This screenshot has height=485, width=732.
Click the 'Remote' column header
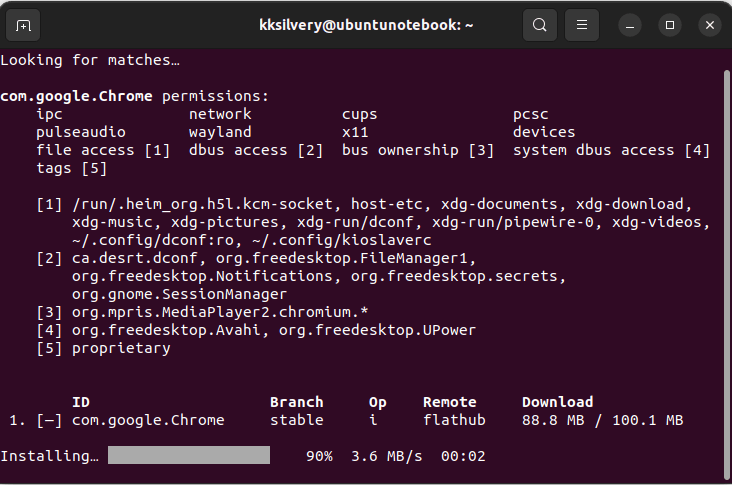point(450,402)
